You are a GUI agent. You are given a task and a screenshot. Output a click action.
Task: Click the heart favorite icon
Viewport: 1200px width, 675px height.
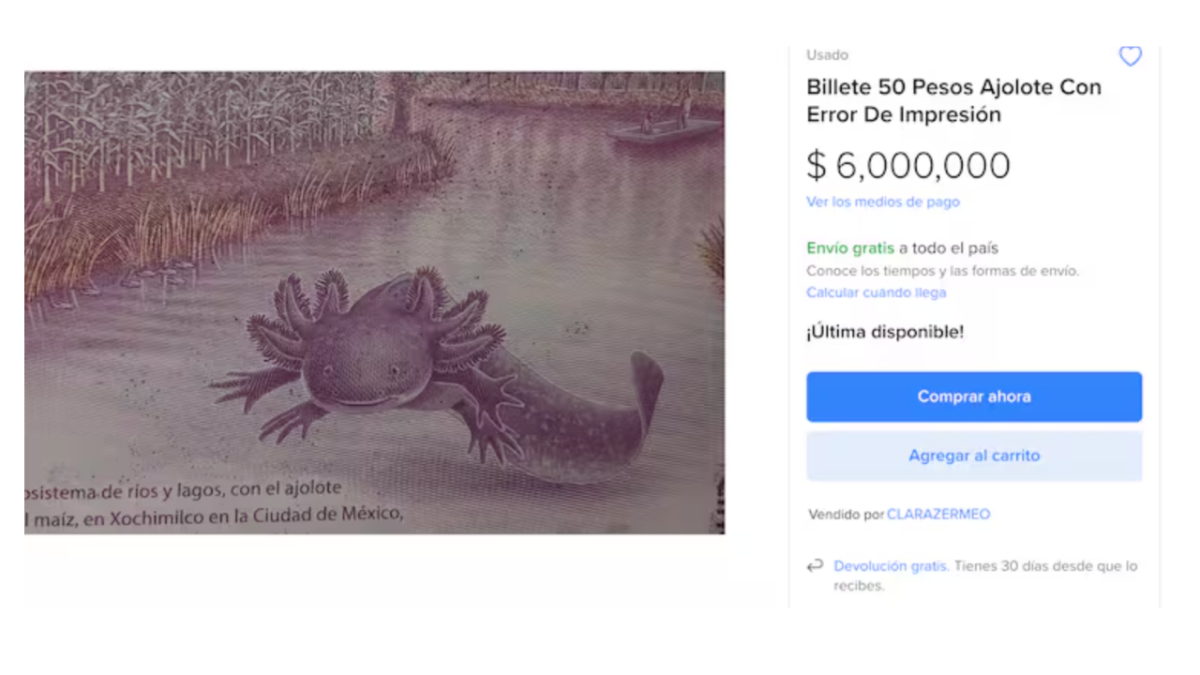click(1130, 56)
